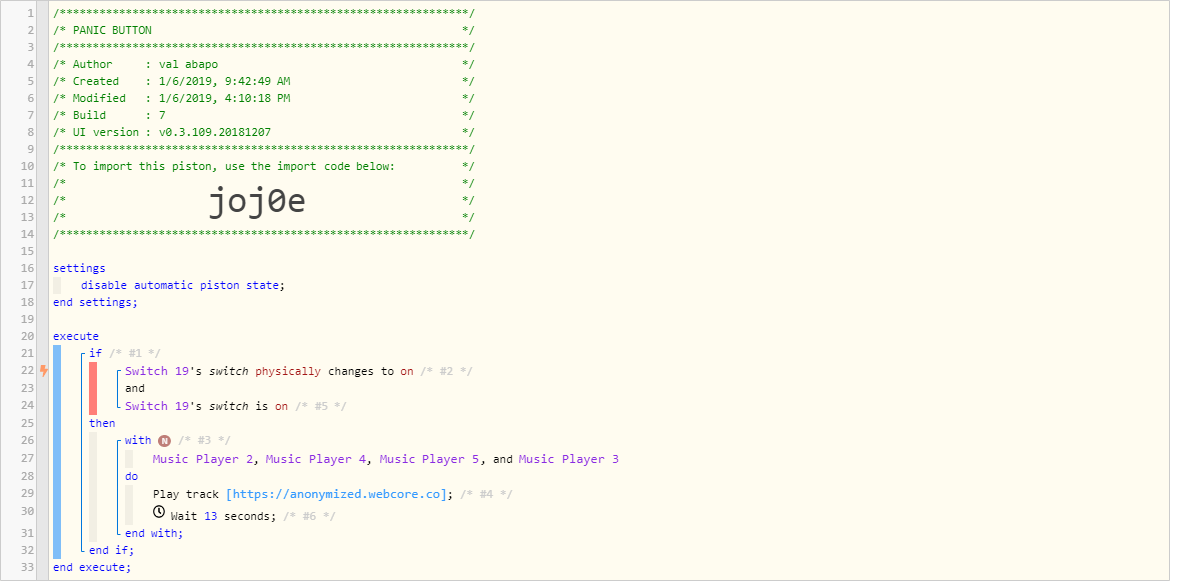The height and width of the screenshot is (588, 1178).
Task: Click the lightning bolt trigger icon on line 22
Action: pyautogui.click(x=44, y=370)
